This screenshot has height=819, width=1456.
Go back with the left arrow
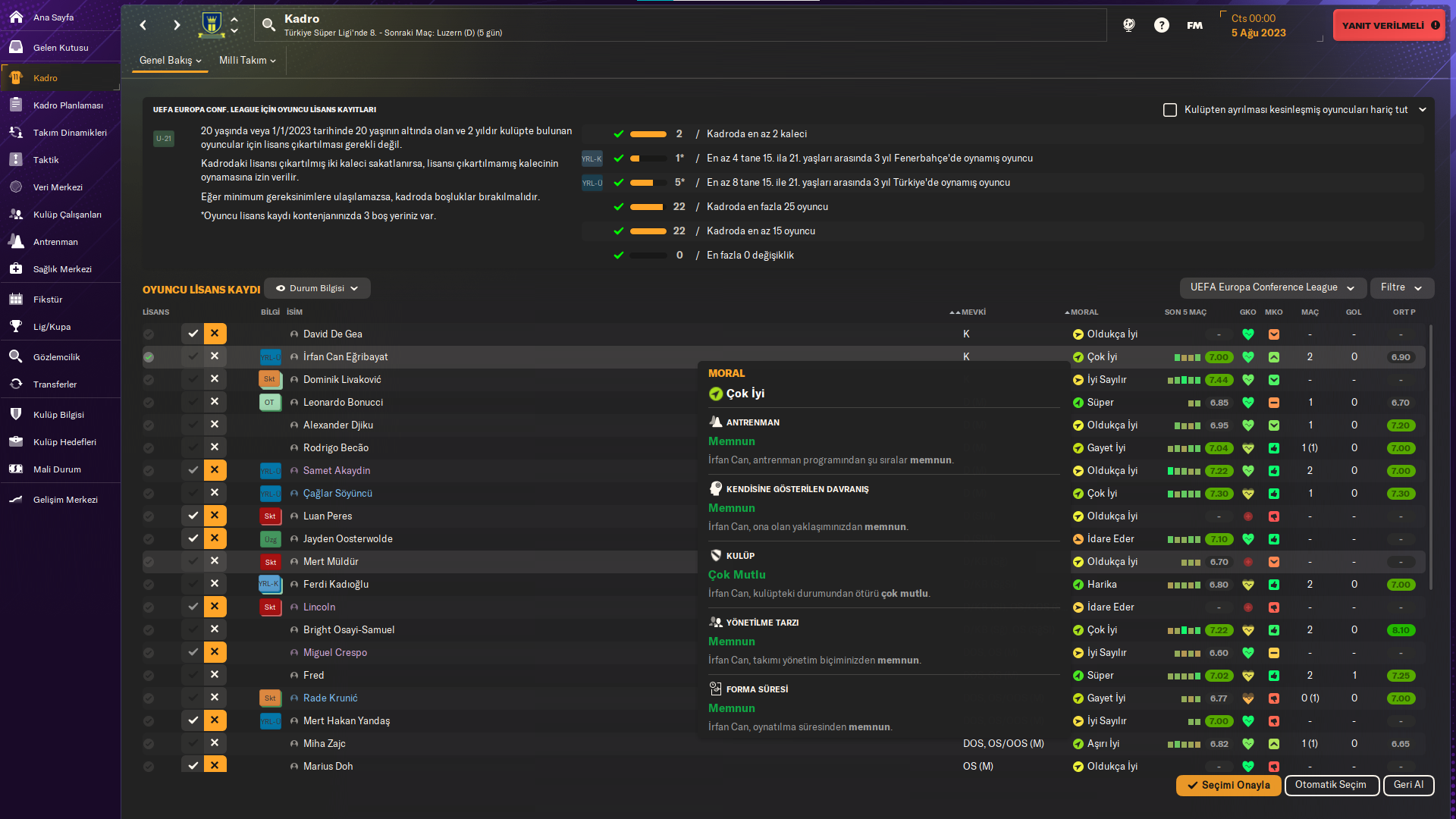[x=143, y=25]
